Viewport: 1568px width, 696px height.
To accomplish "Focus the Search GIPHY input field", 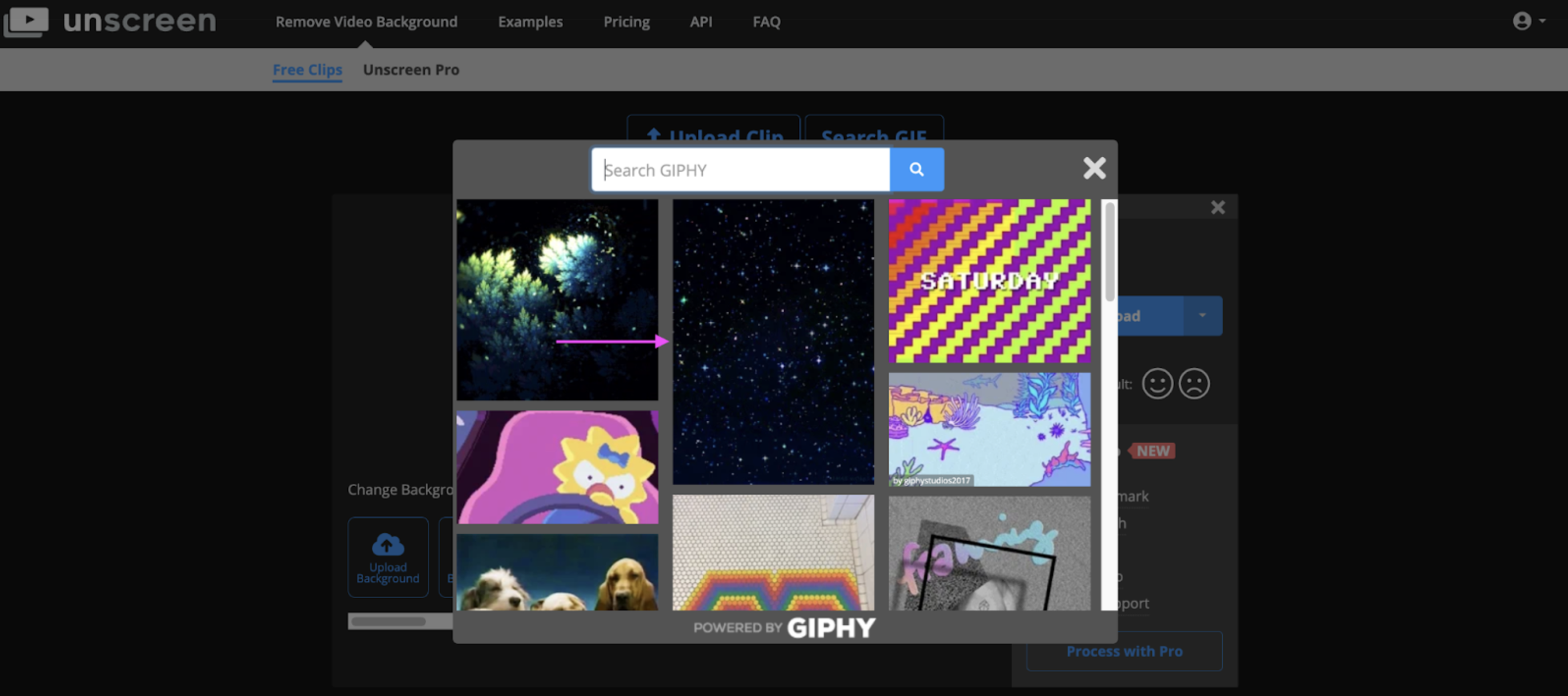I will (741, 170).
